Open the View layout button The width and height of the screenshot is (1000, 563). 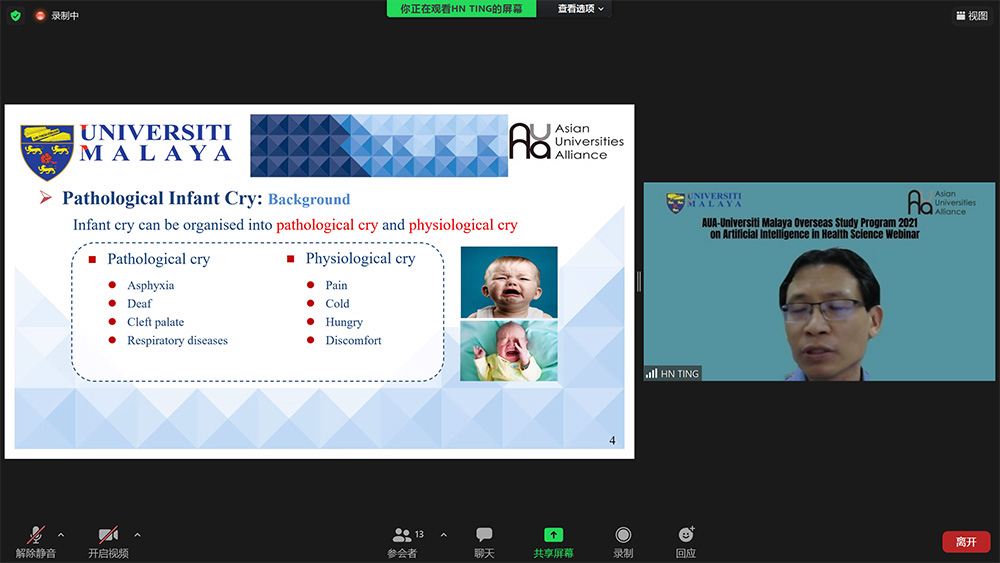pos(972,16)
